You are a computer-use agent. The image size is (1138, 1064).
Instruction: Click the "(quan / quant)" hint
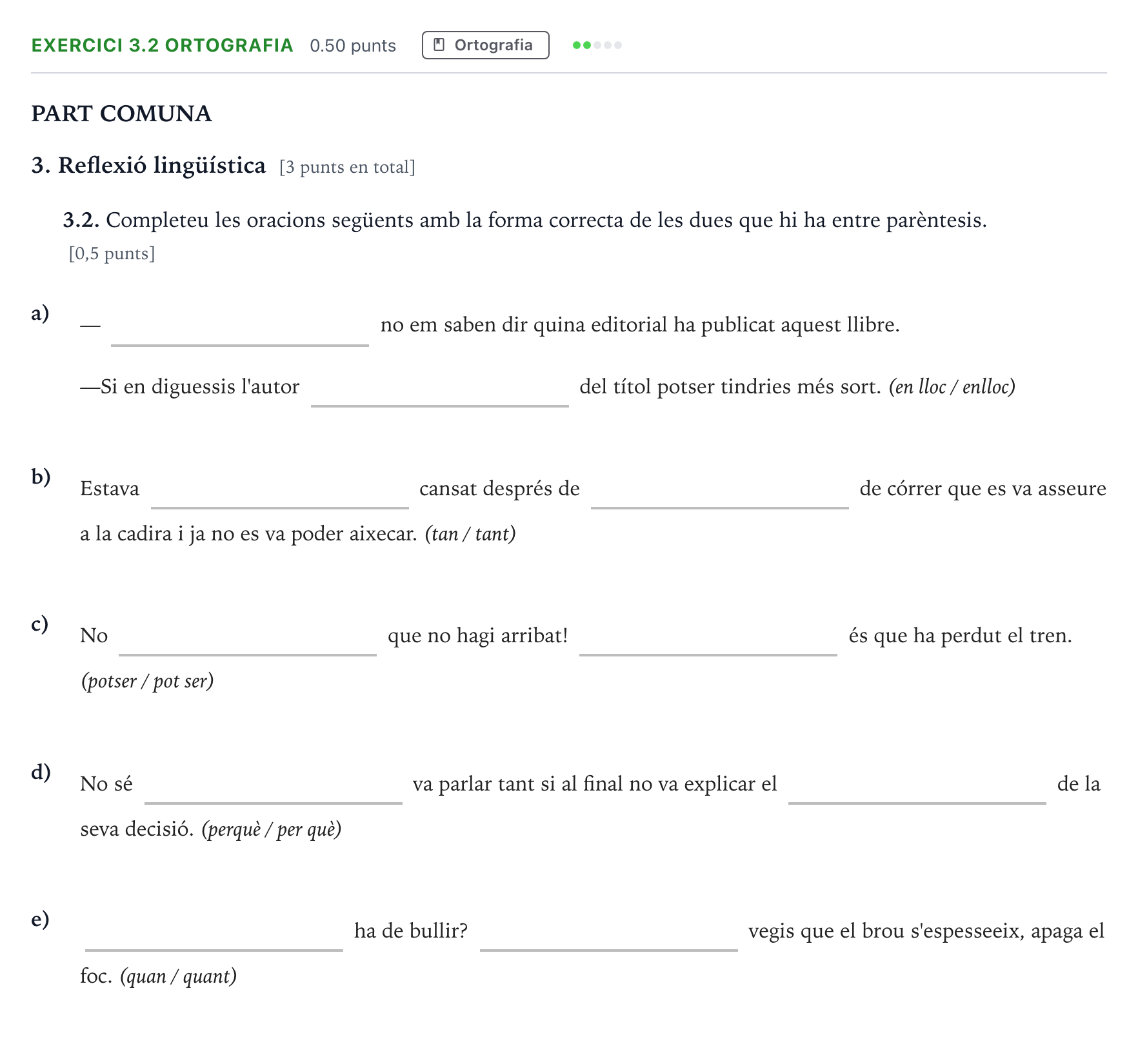coord(179,976)
